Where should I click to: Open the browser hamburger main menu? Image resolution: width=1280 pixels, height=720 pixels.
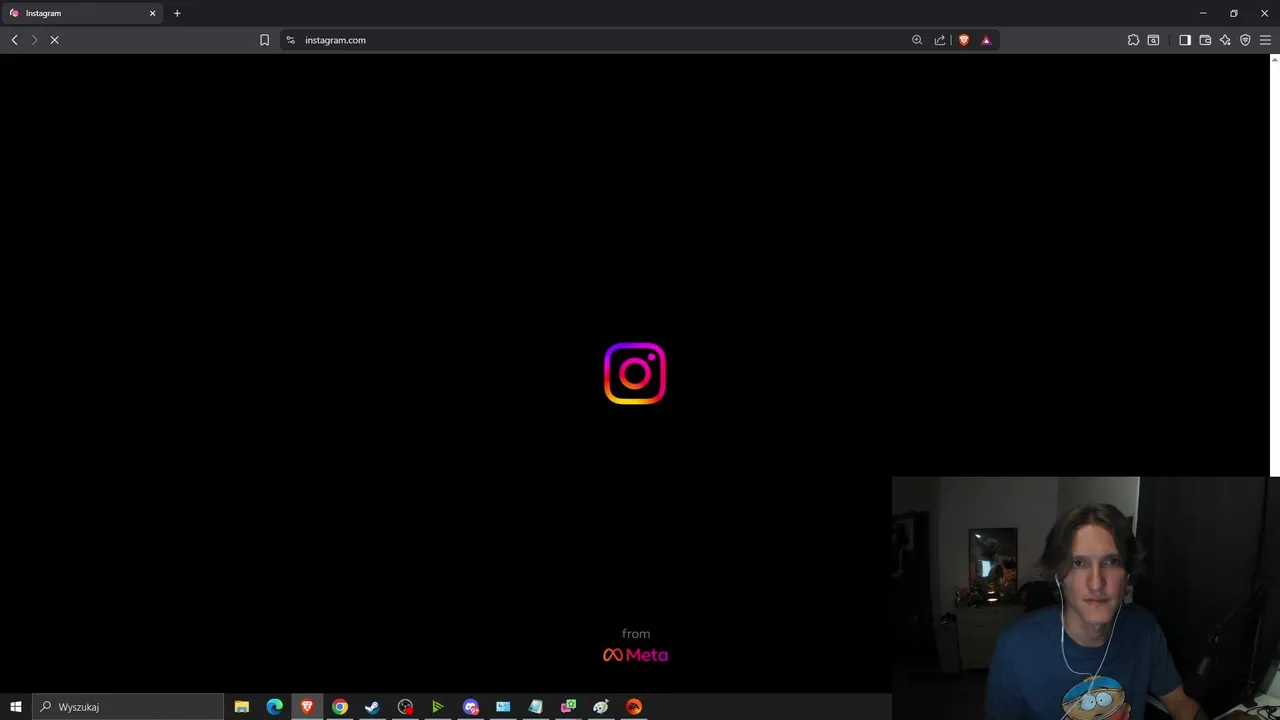click(1265, 40)
